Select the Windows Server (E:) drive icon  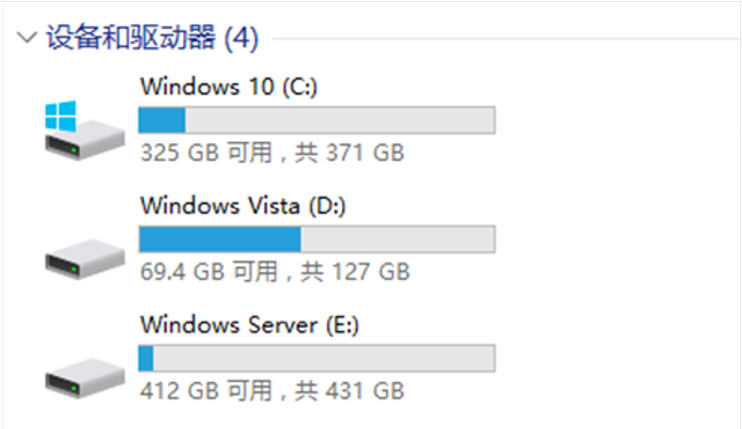click(x=84, y=378)
